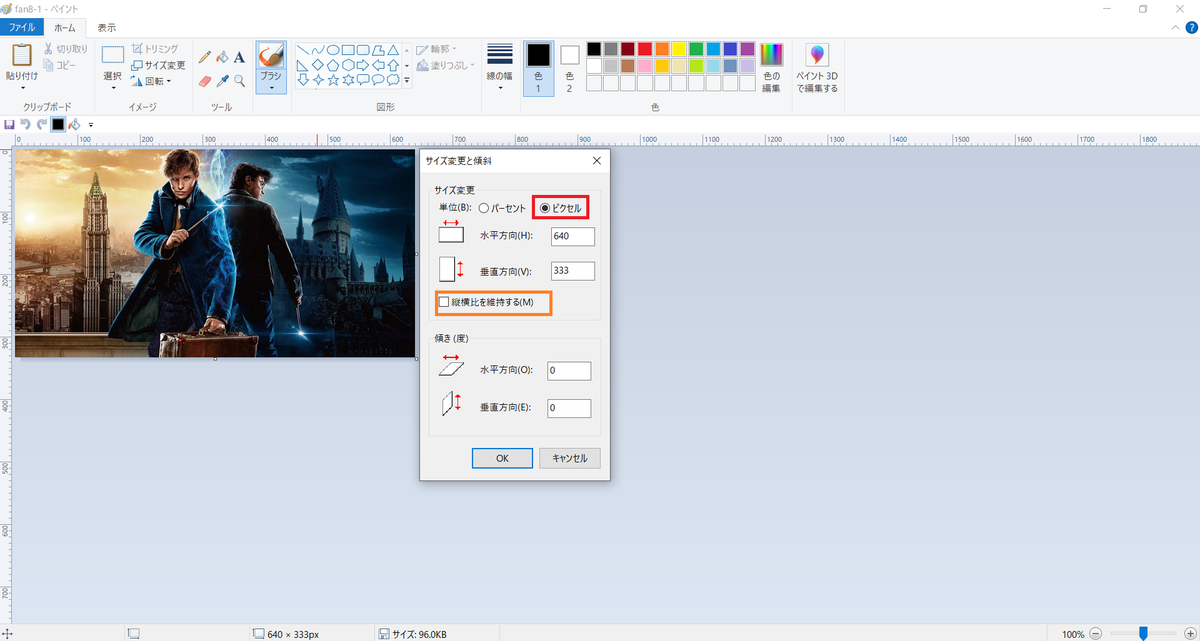Pick the yellow color swatch
Viewport: 1200px width, 641px height.
(x=679, y=49)
